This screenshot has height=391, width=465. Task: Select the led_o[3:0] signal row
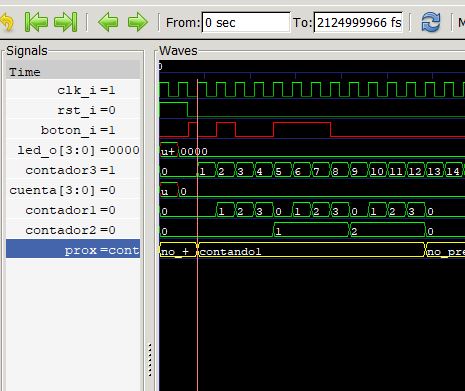click(x=73, y=150)
